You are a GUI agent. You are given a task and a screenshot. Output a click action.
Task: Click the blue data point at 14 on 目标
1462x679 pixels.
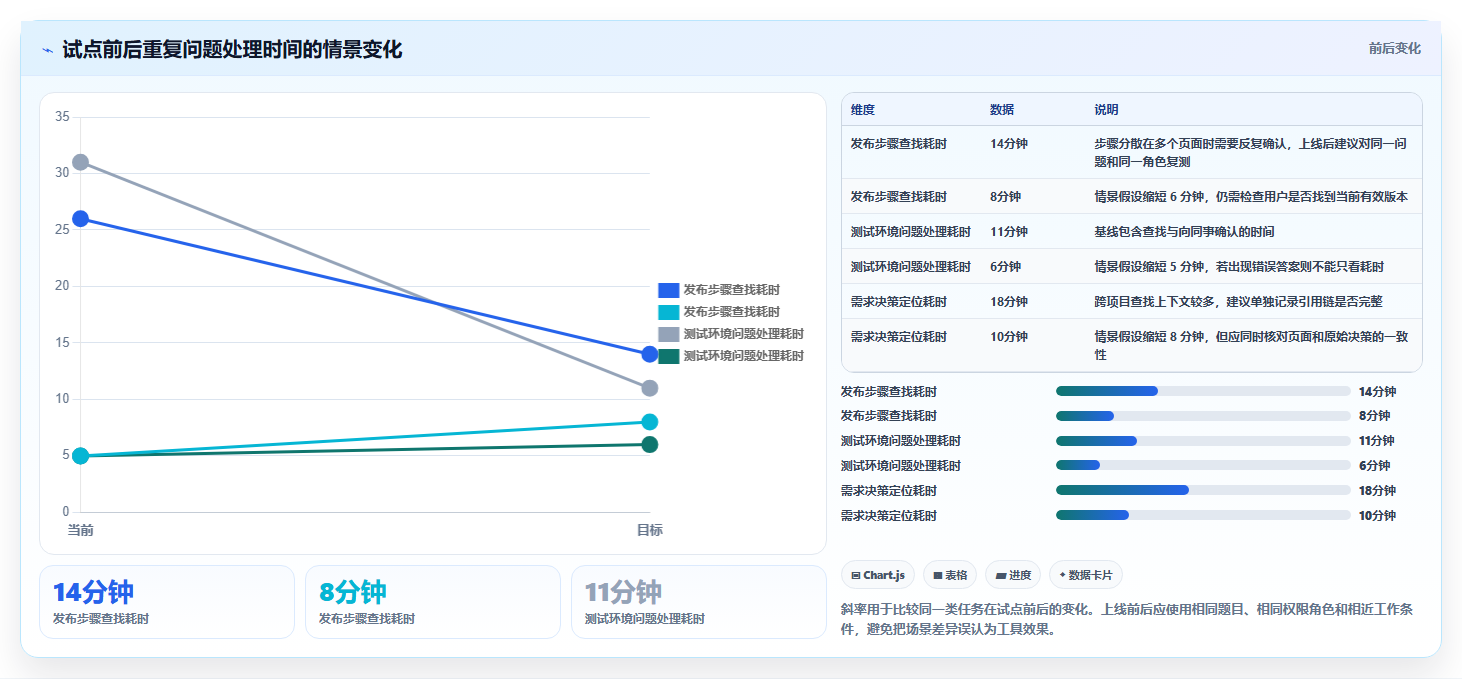click(x=650, y=354)
